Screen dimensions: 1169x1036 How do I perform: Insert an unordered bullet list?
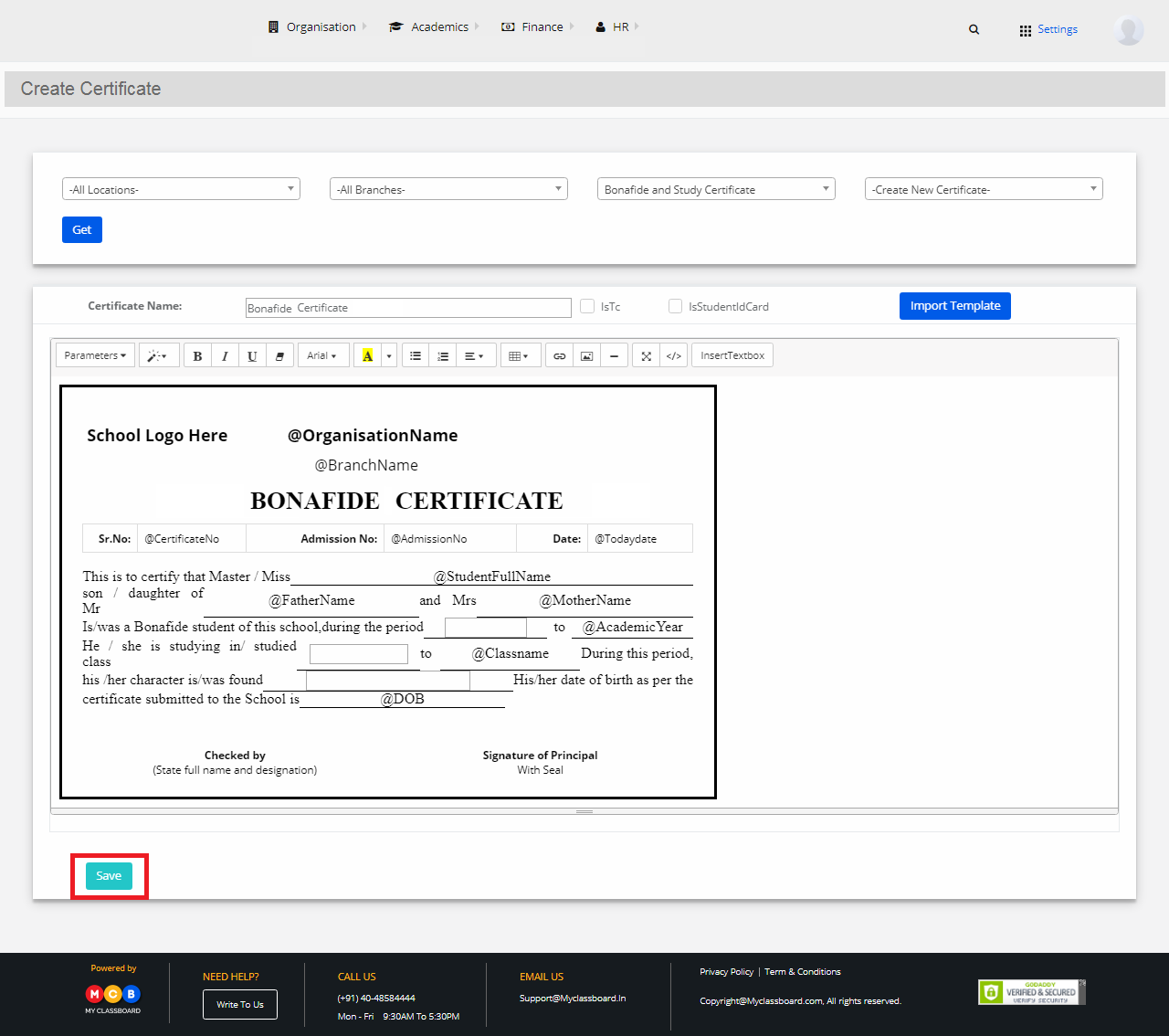click(416, 355)
